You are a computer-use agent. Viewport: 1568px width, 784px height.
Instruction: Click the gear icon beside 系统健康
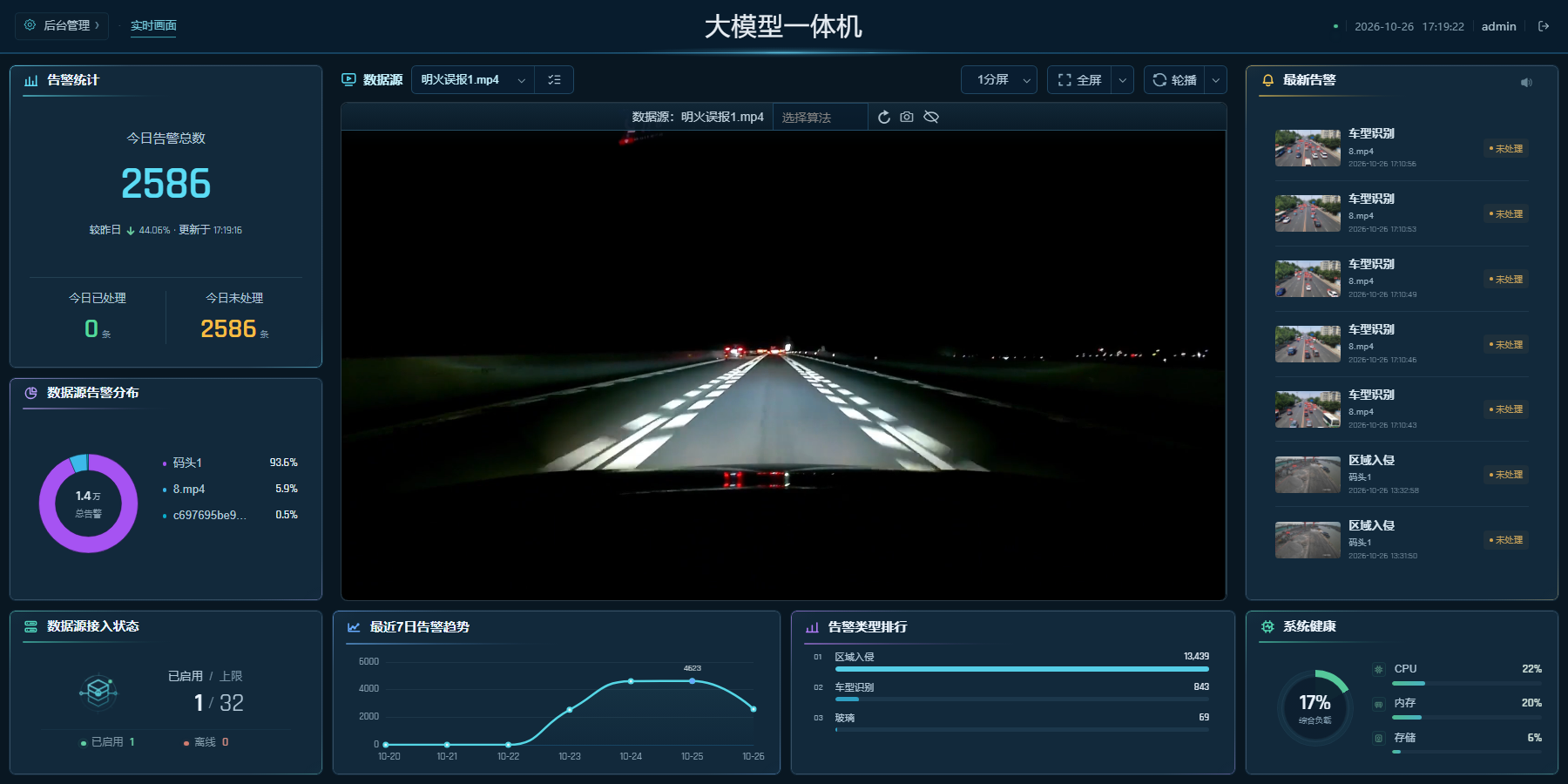tap(1267, 626)
